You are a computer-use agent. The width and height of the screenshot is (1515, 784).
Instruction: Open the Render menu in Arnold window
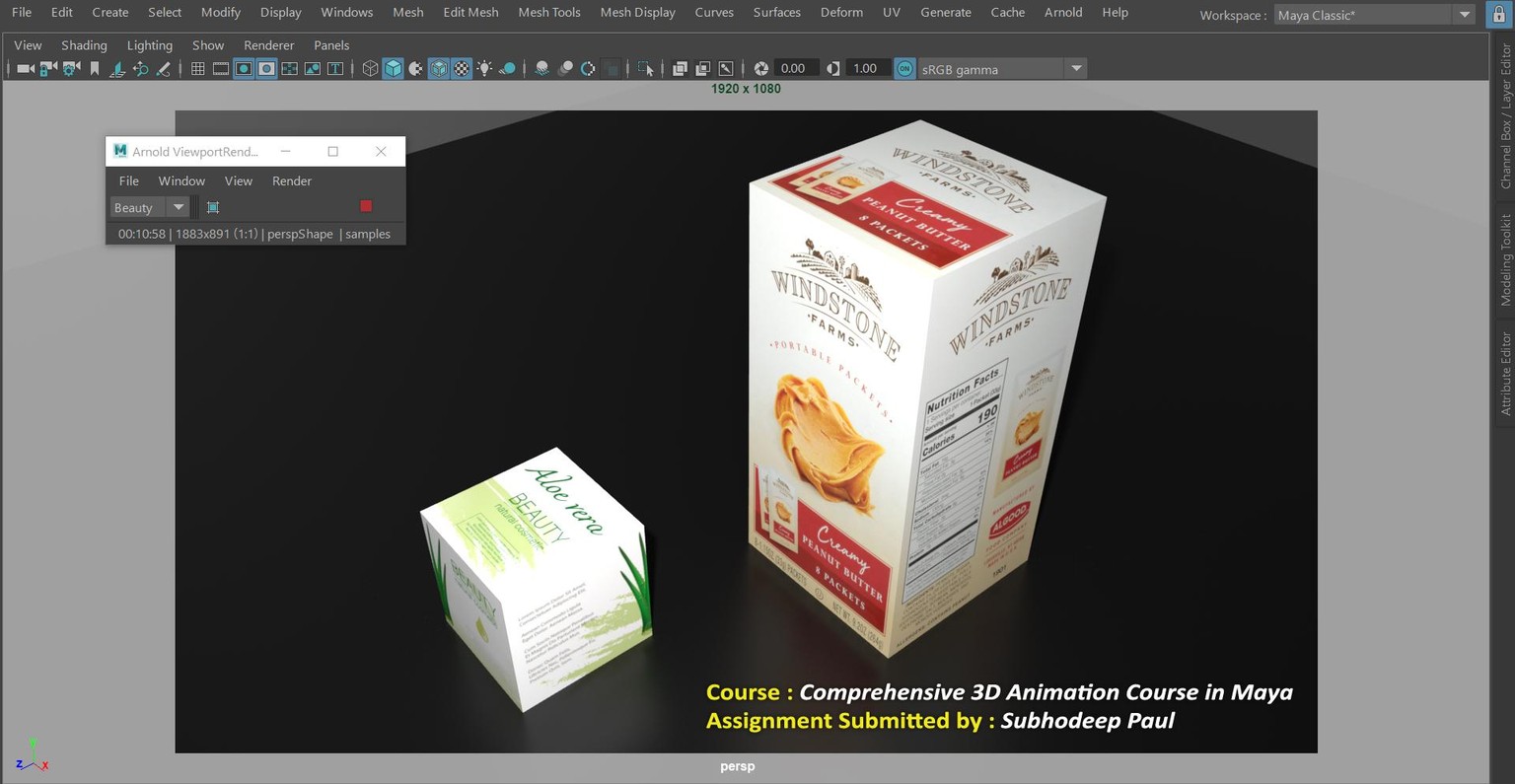(292, 180)
